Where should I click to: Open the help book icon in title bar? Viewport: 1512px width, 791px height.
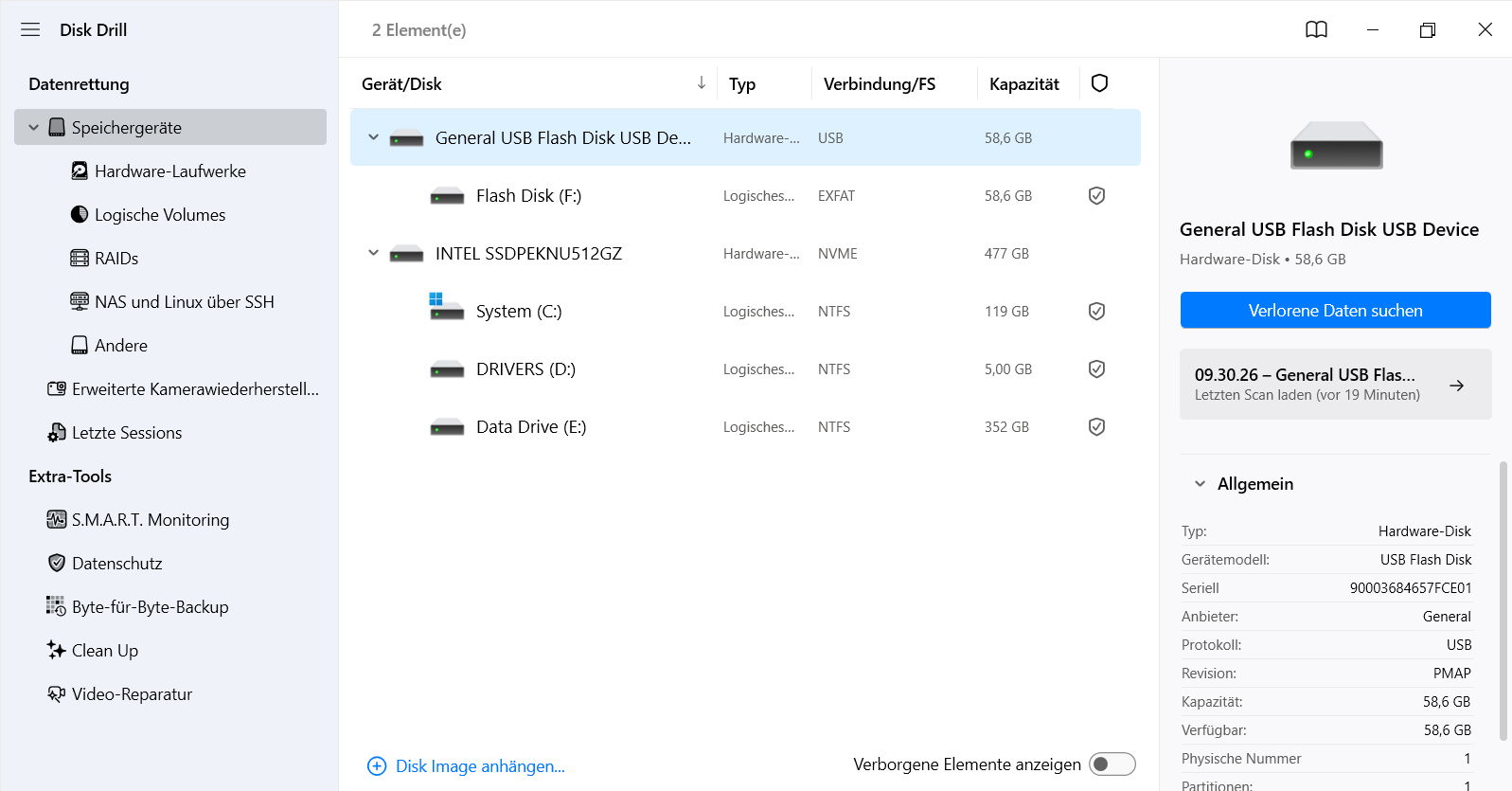point(1316,29)
